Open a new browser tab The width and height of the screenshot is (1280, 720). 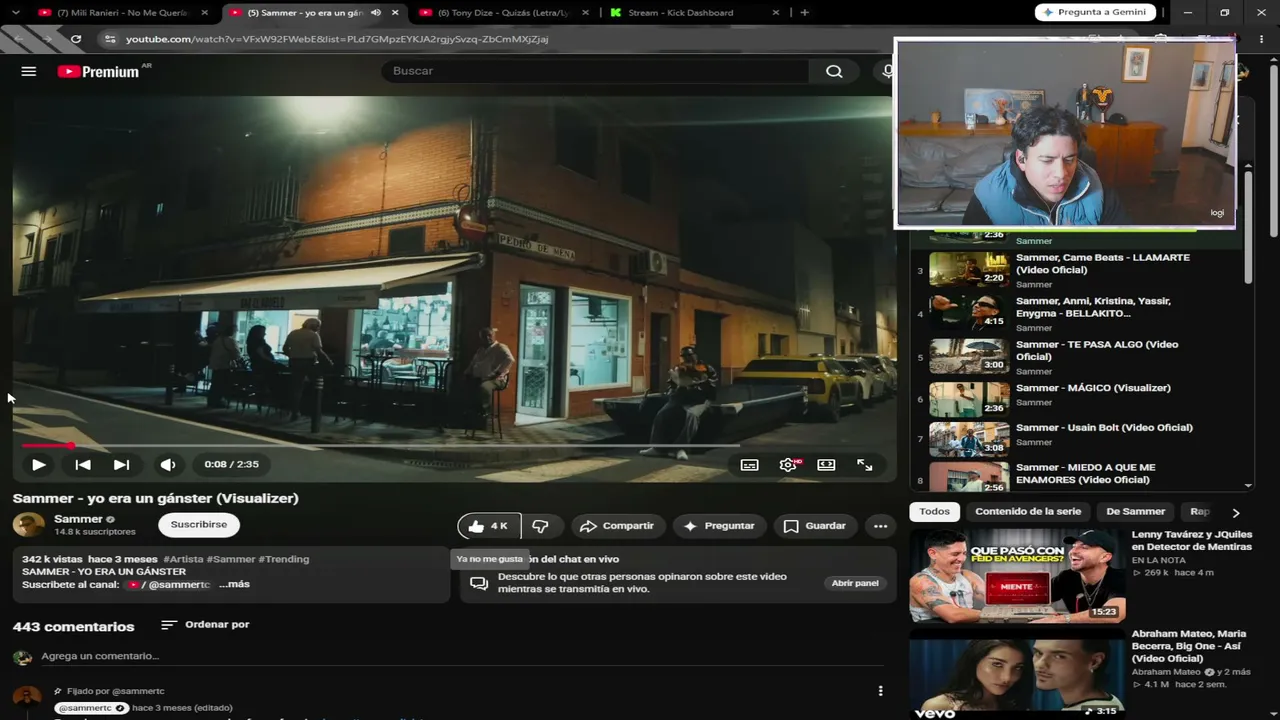(804, 13)
